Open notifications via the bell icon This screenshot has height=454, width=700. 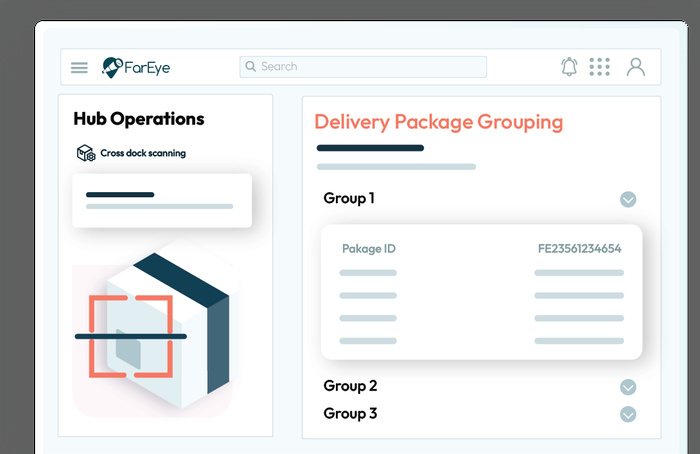click(569, 67)
